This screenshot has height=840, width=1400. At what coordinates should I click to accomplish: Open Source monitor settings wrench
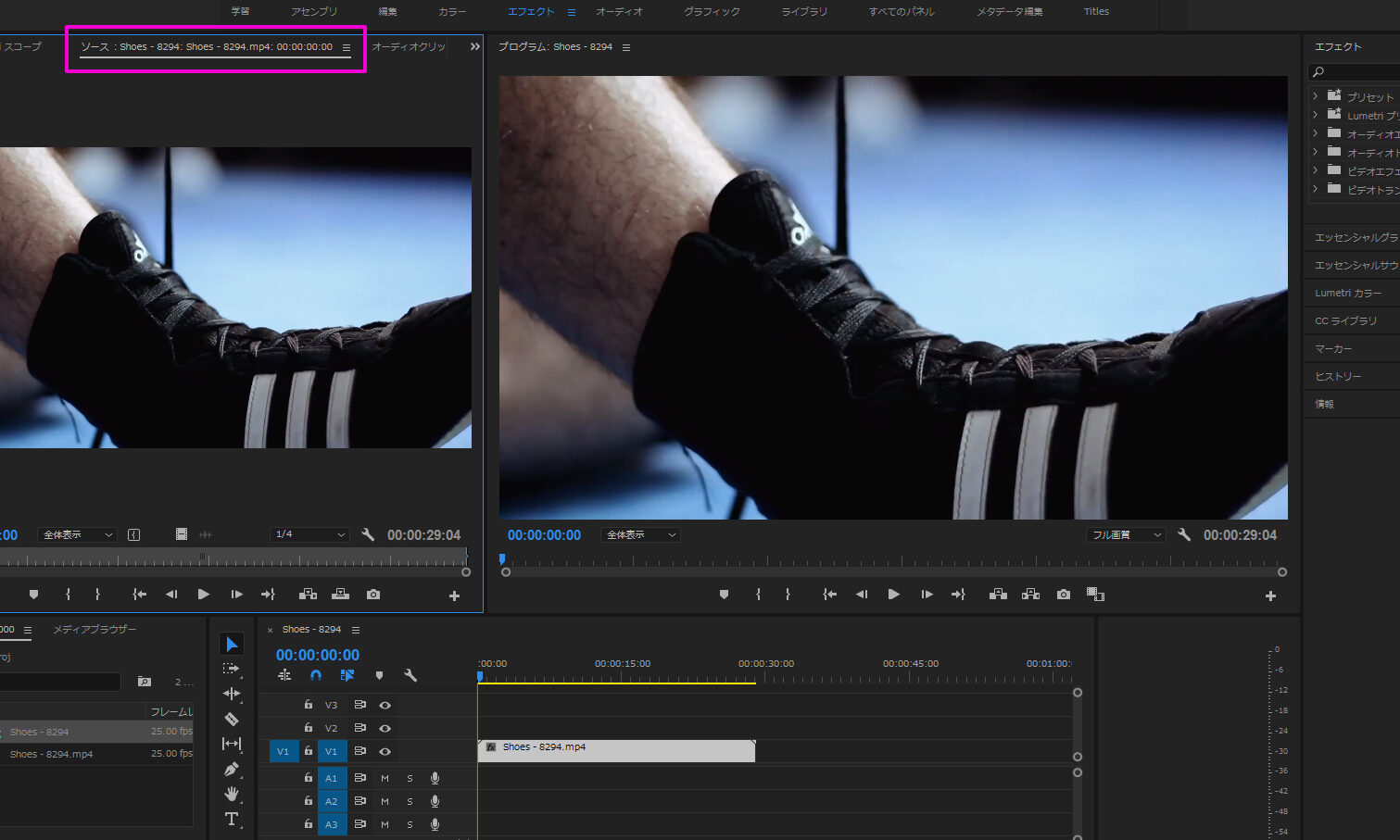(x=368, y=534)
